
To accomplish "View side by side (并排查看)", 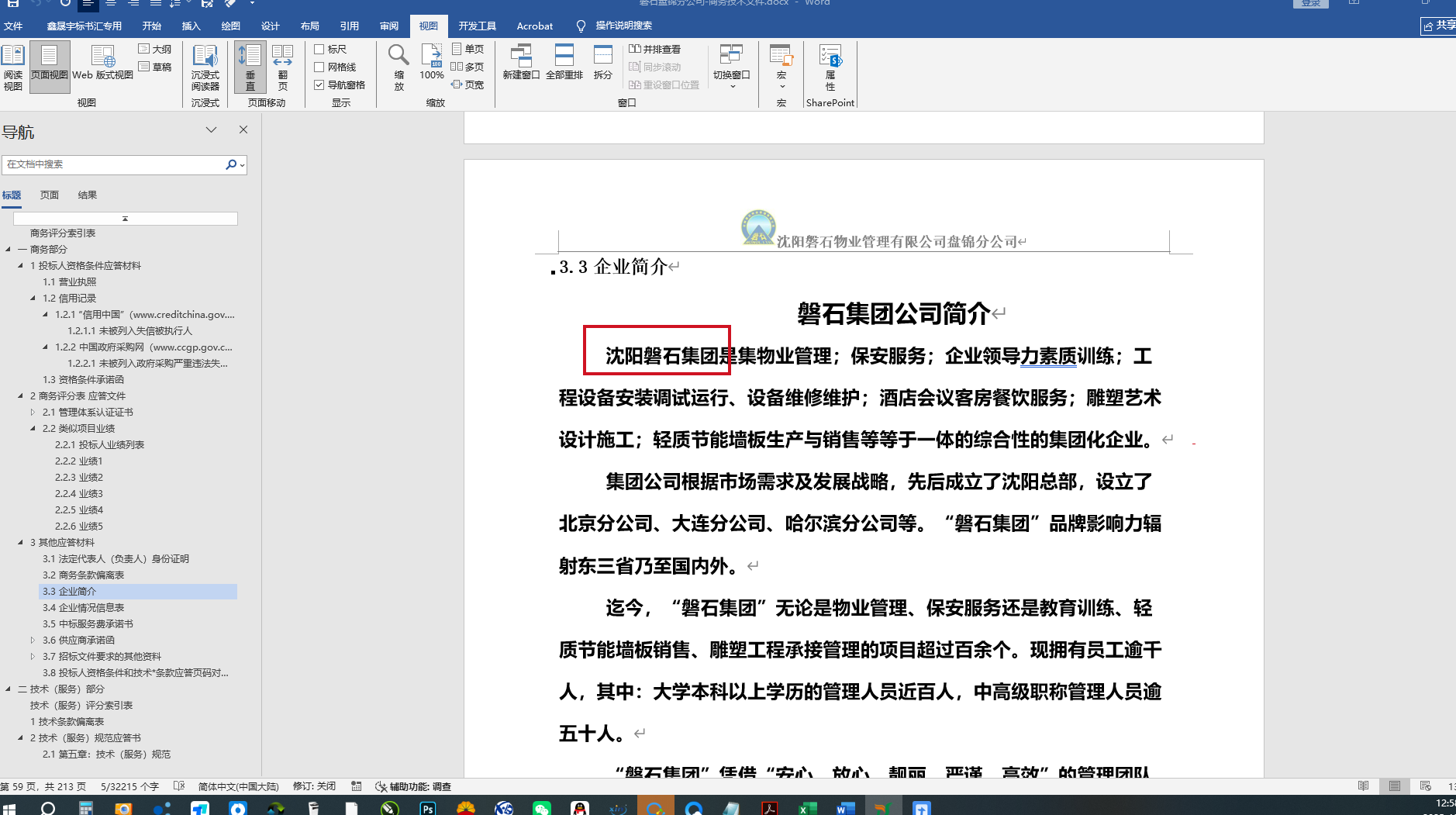I will click(x=655, y=49).
